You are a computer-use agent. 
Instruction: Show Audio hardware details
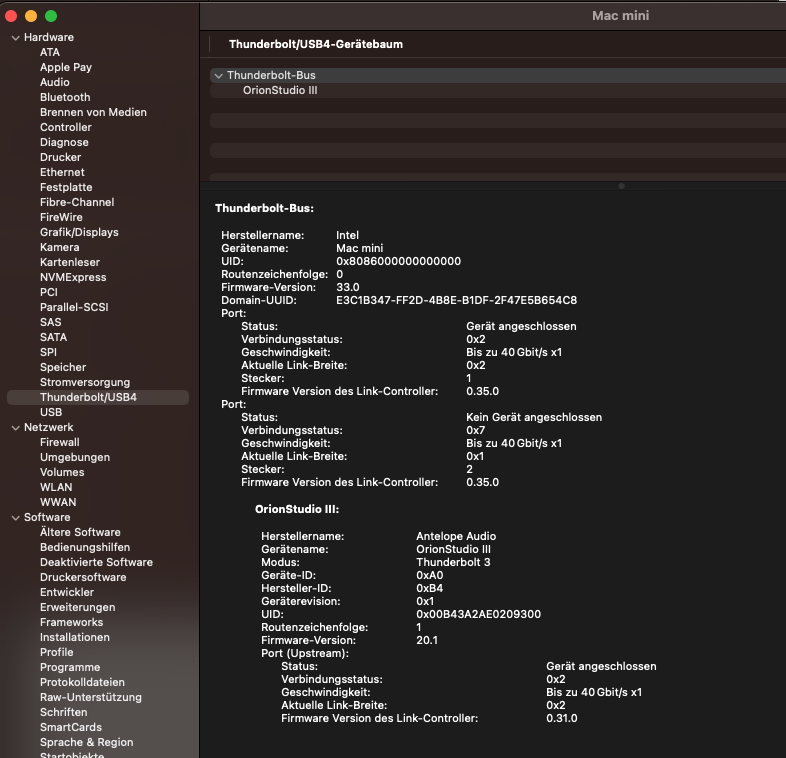[x=55, y=82]
